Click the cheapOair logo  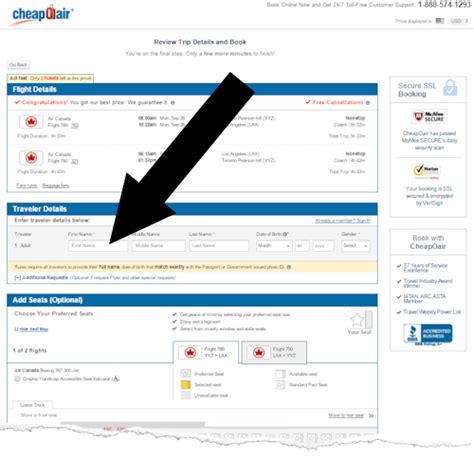(43, 15)
